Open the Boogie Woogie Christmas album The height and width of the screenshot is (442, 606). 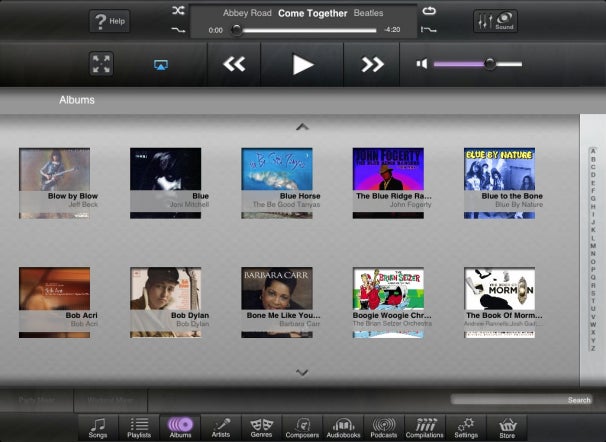(388, 303)
